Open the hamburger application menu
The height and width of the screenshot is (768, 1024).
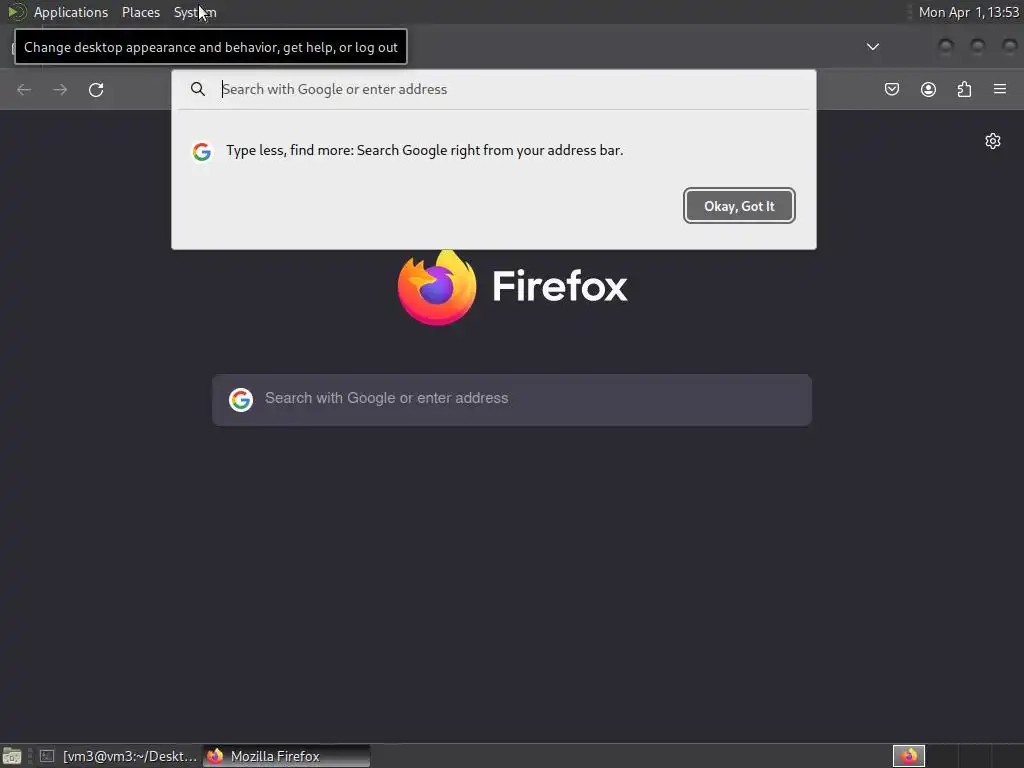click(x=1000, y=89)
